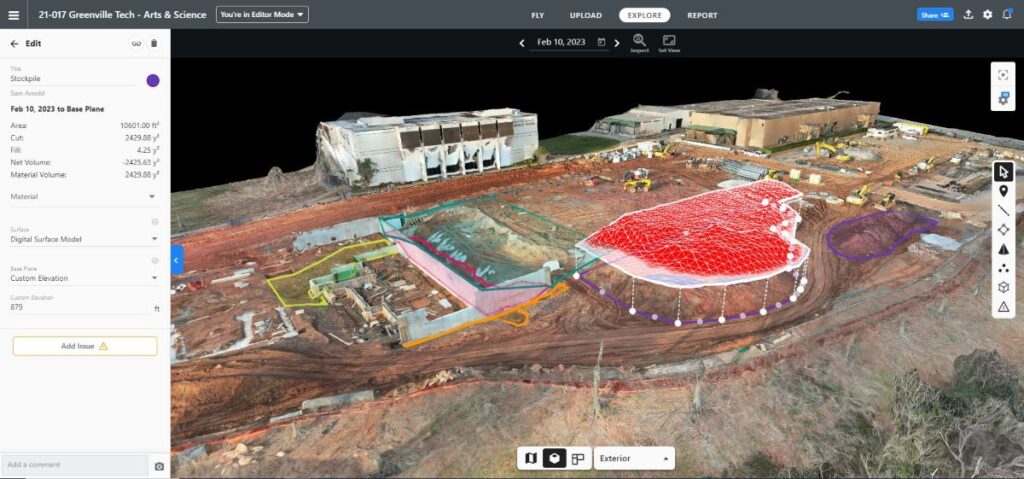Click the Set View icon
Image resolution: width=1024 pixels, height=479 pixels.
669,42
